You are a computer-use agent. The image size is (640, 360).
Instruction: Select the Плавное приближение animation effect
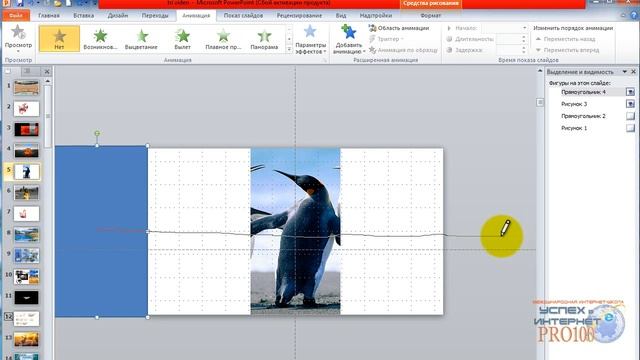click(223, 38)
